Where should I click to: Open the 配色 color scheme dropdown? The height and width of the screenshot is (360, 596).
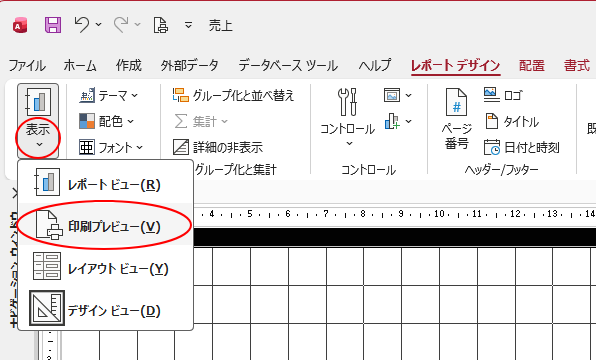click(106, 121)
